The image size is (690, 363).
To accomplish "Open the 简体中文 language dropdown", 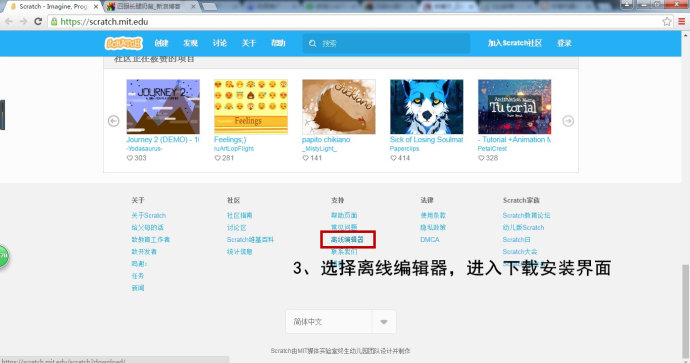I will [x=341, y=322].
